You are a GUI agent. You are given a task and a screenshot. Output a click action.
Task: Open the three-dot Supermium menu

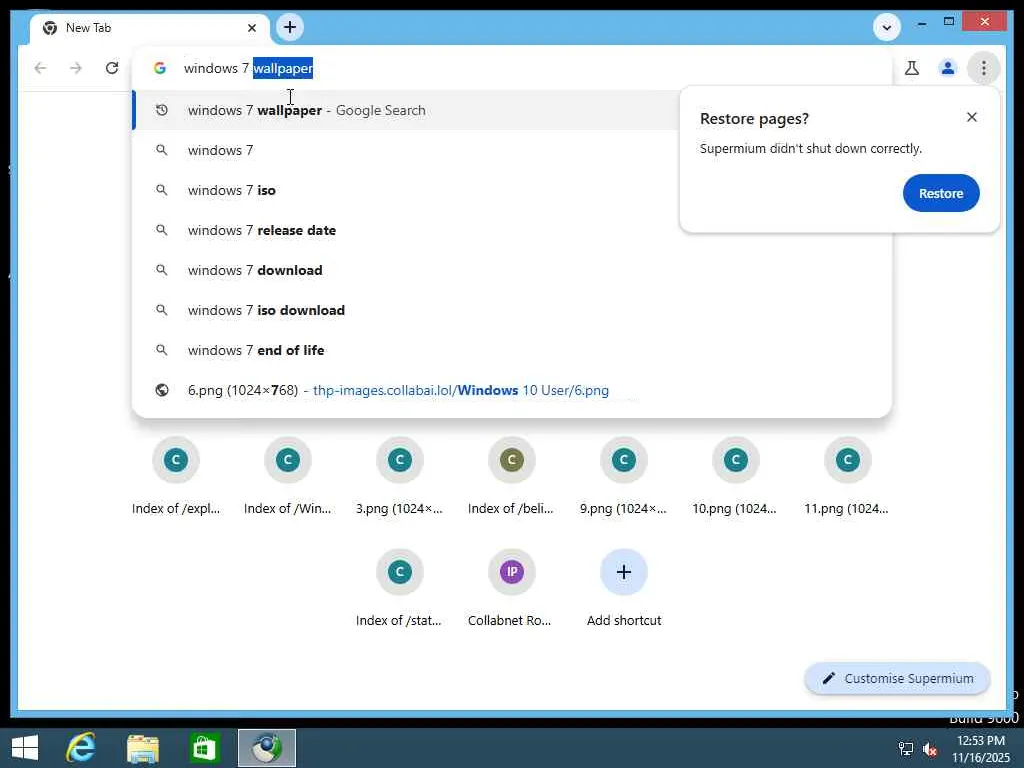(x=984, y=68)
